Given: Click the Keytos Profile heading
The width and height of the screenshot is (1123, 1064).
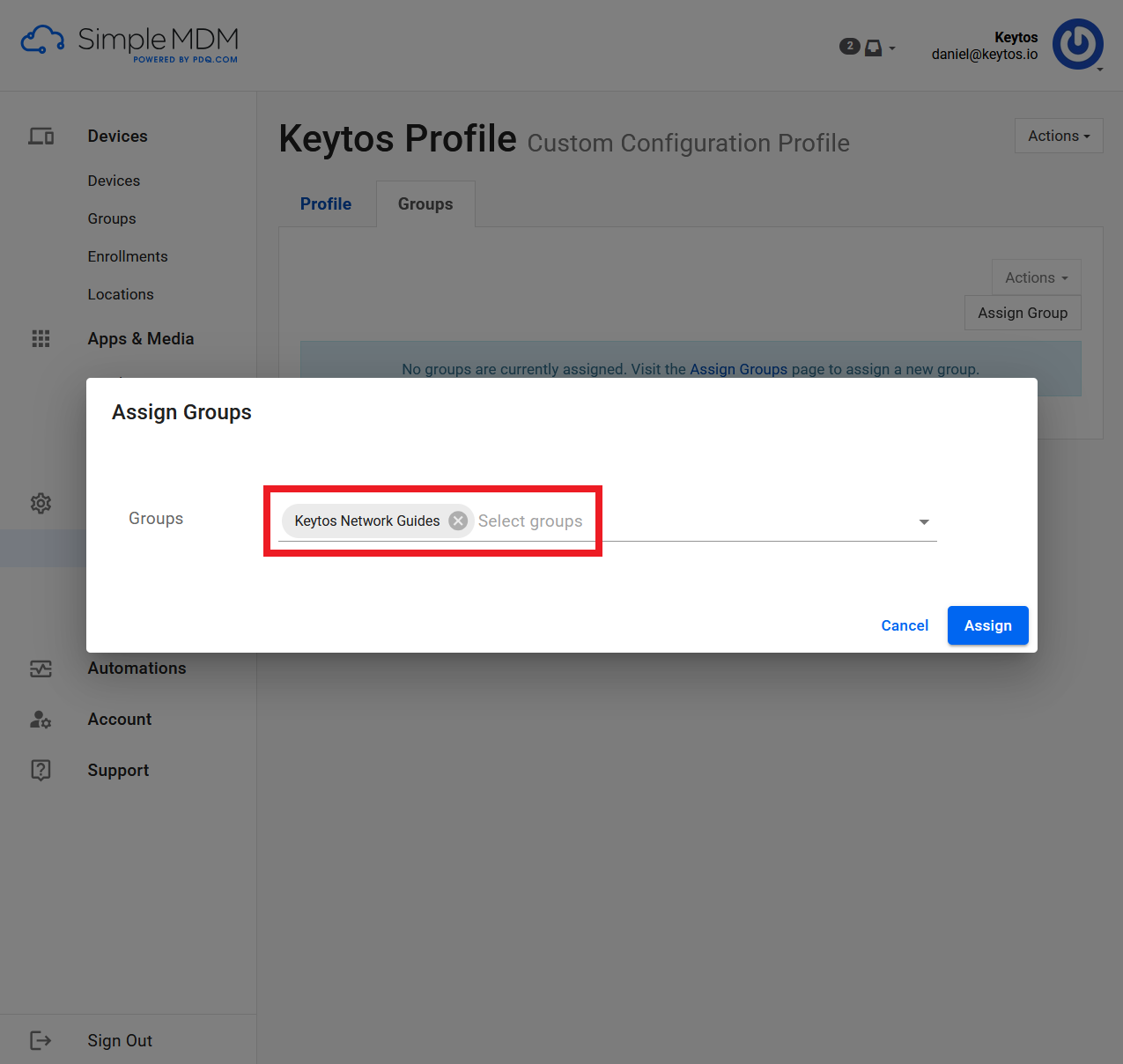Looking at the screenshot, I should (397, 139).
